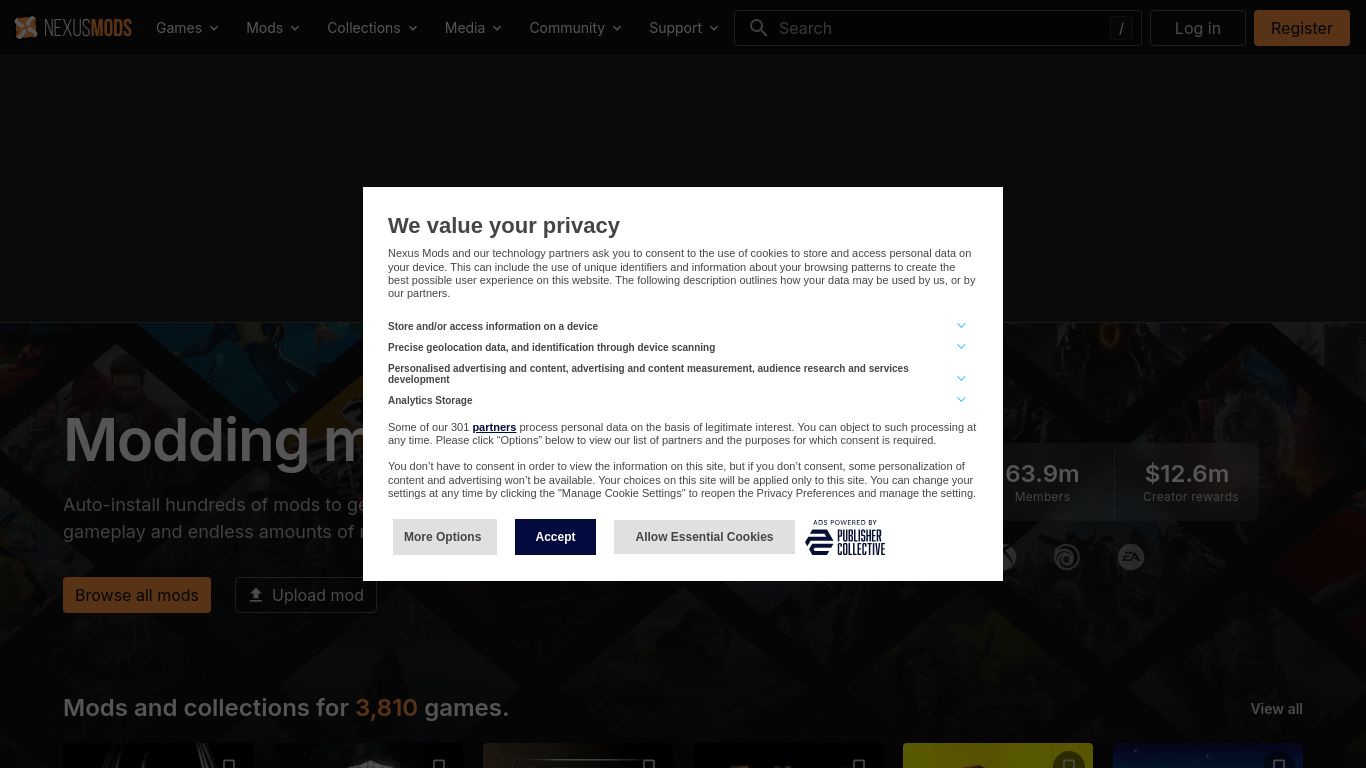Click the Ubisoft platform icon
This screenshot has height=768, width=1366.
point(1067,557)
